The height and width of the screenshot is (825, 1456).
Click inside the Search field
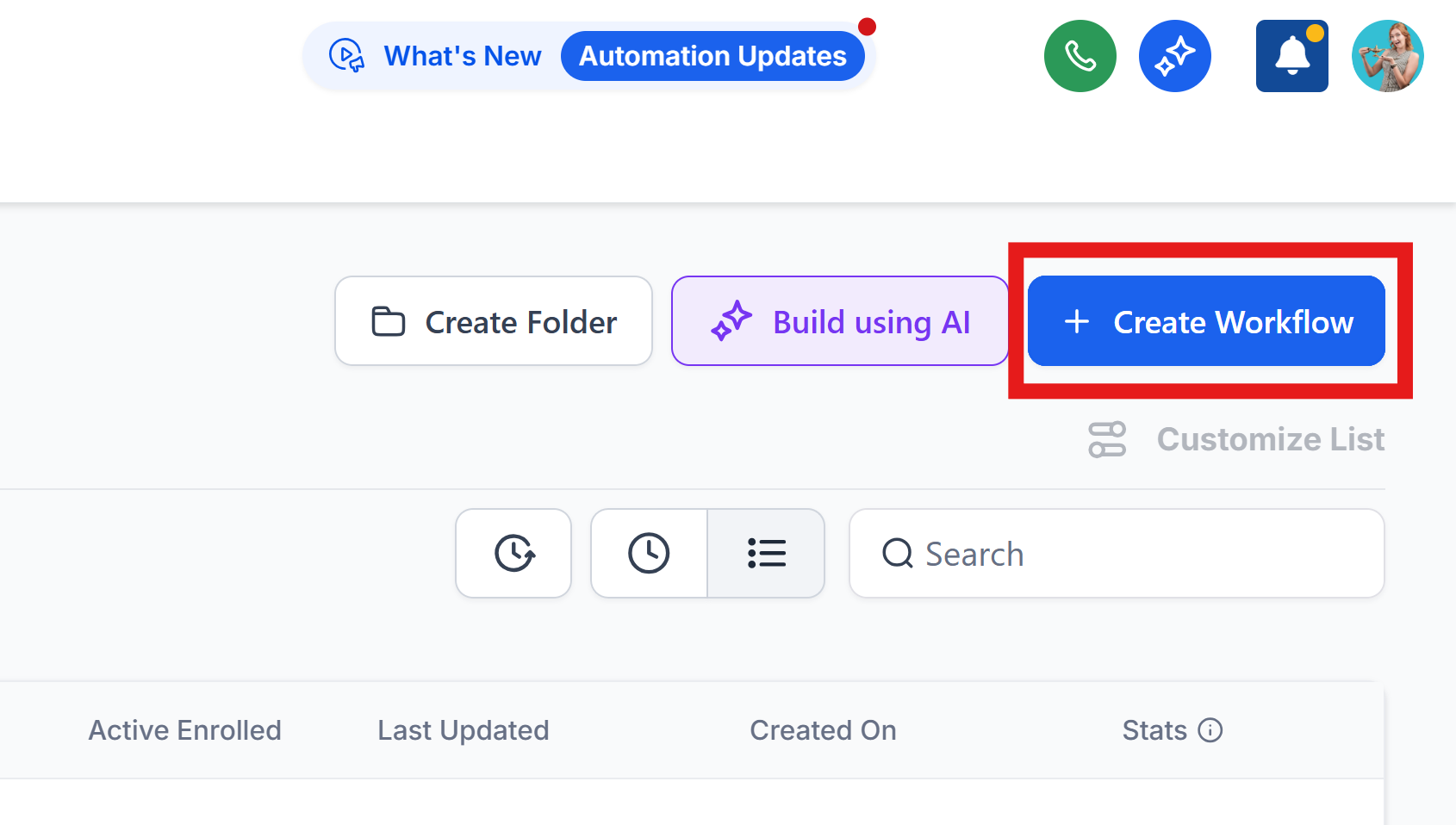tap(1077, 554)
